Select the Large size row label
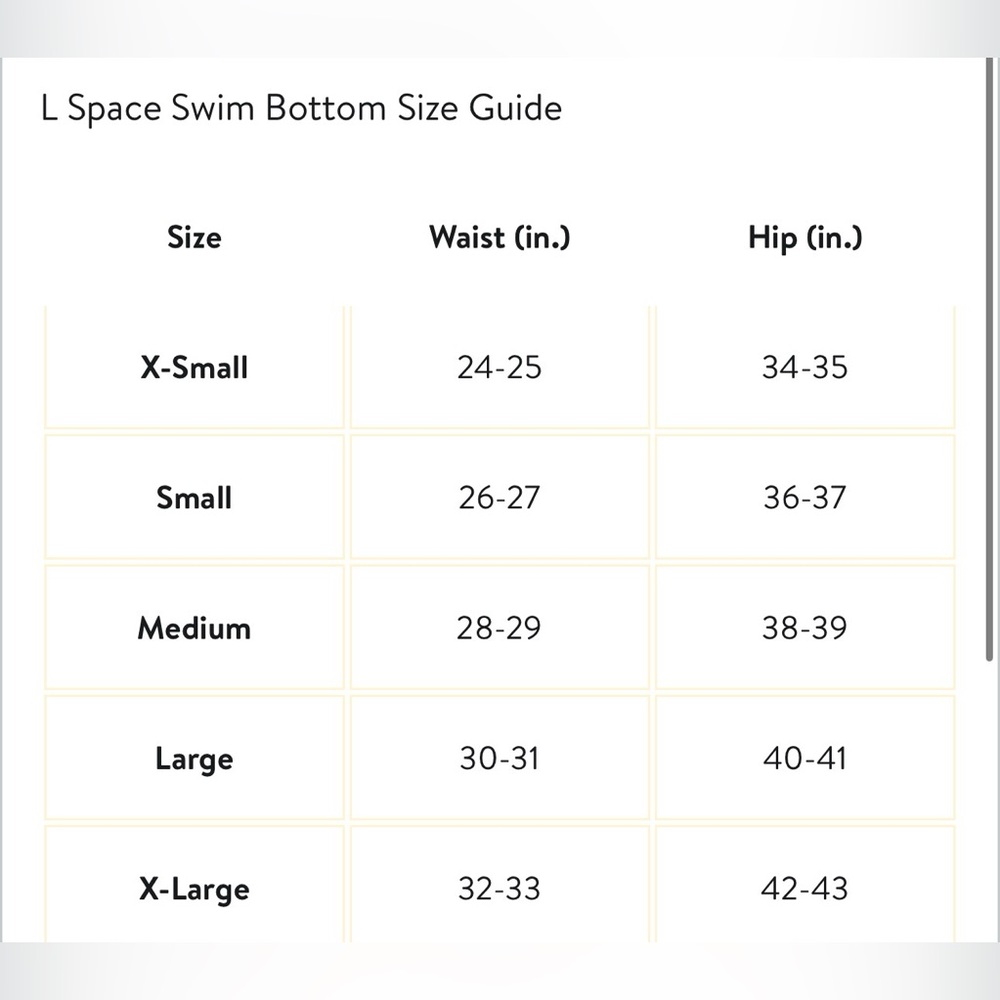This screenshot has width=1000, height=1000. pos(195,758)
